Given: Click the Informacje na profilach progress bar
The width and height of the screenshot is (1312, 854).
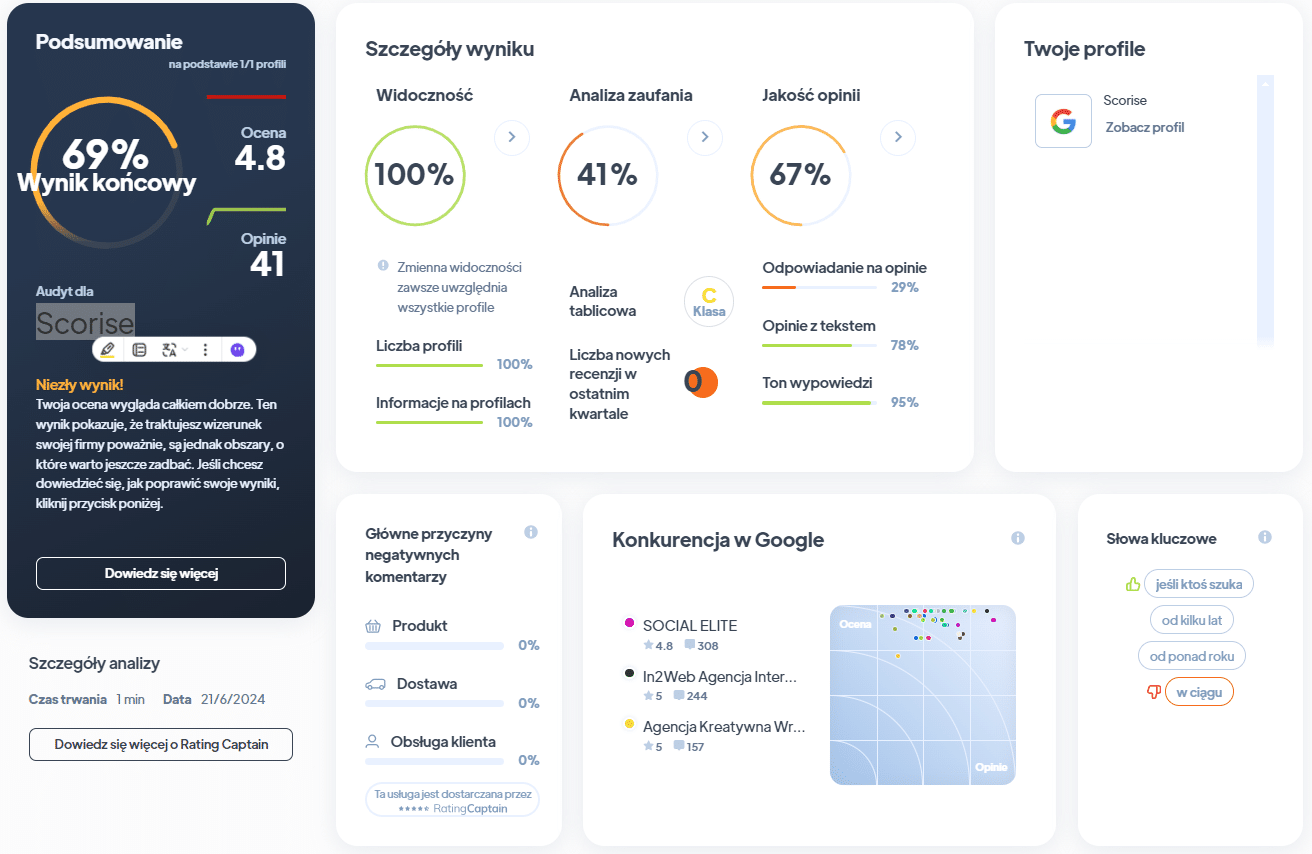Looking at the screenshot, I should pyautogui.click(x=430, y=422).
